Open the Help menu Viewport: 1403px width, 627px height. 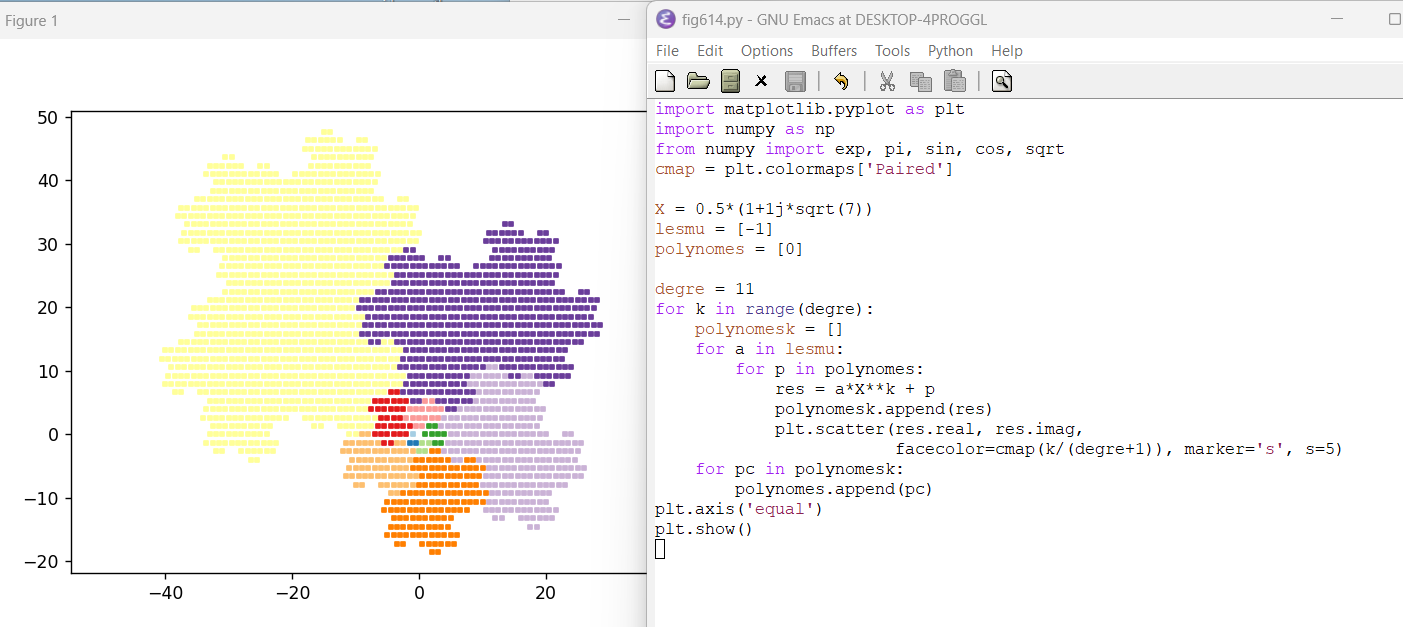pyautogui.click(x=1007, y=51)
